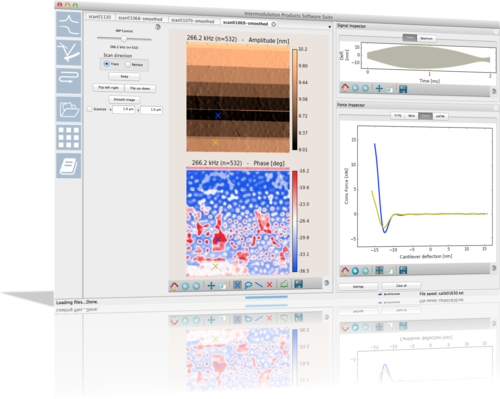Viewport: 500px width, 399px height.
Task: Toggle pan tool in Force Inspector toolbar
Action: [x=379, y=270]
